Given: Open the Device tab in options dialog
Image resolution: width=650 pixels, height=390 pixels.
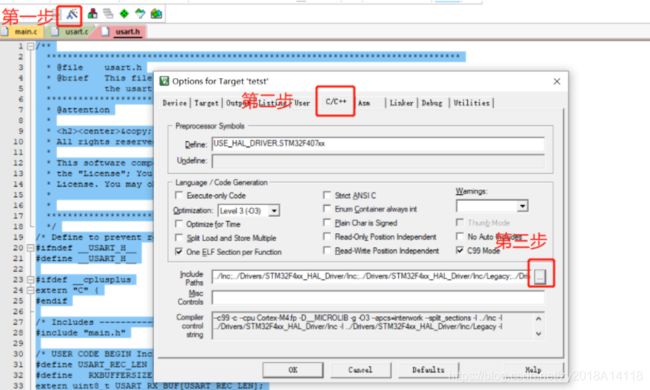Looking at the screenshot, I should tap(175, 103).
